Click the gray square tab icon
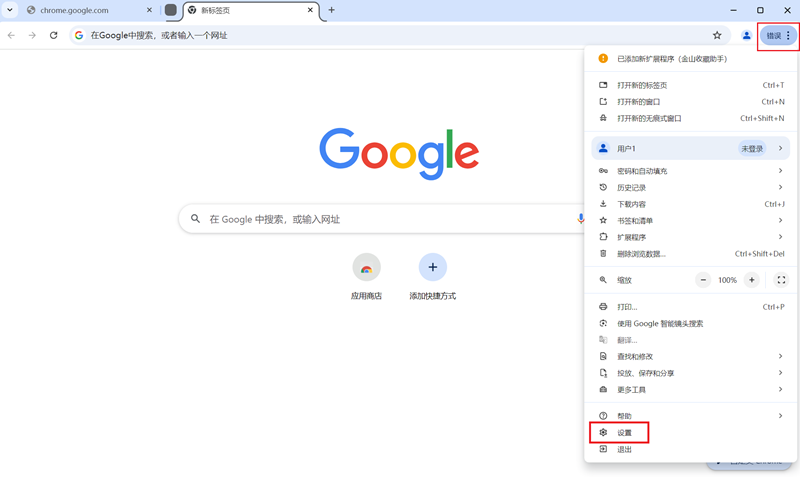The width and height of the screenshot is (800, 477). tap(171, 10)
